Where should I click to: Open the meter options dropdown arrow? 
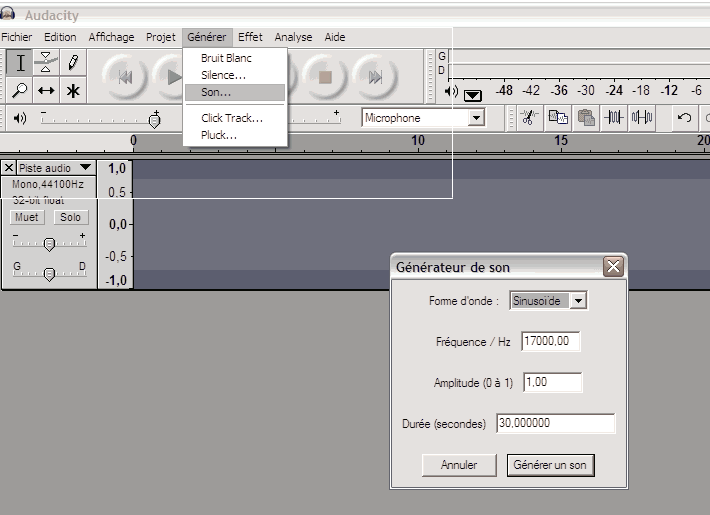click(x=473, y=95)
